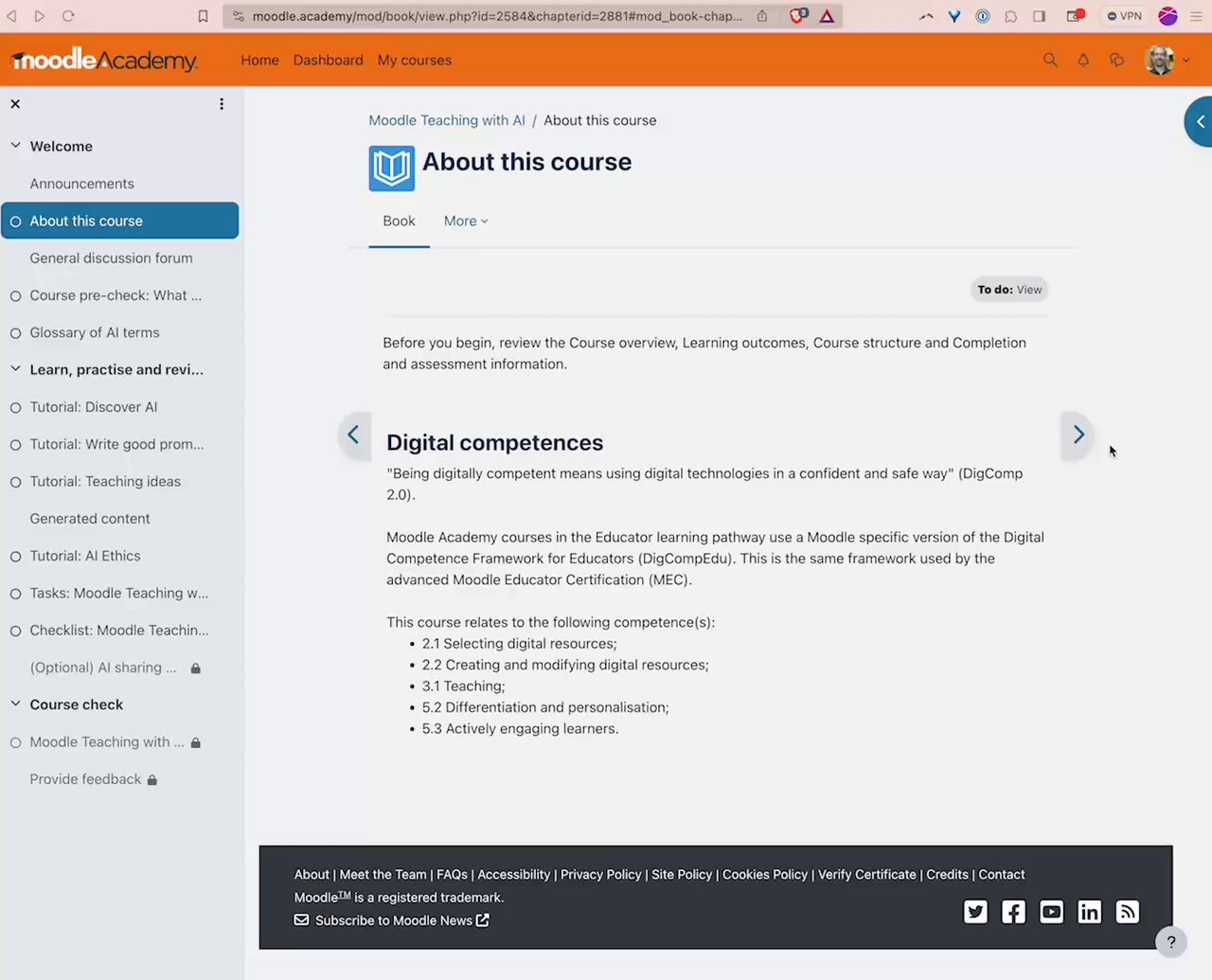The image size is (1212, 980).
Task: Open (Optional) AI sharing locked item
Action: [x=103, y=668]
